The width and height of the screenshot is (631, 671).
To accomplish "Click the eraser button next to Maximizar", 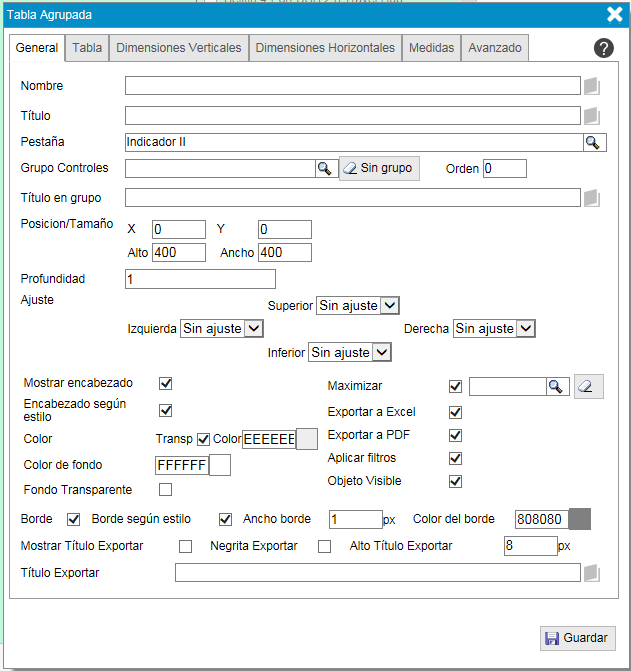I will 589,387.
